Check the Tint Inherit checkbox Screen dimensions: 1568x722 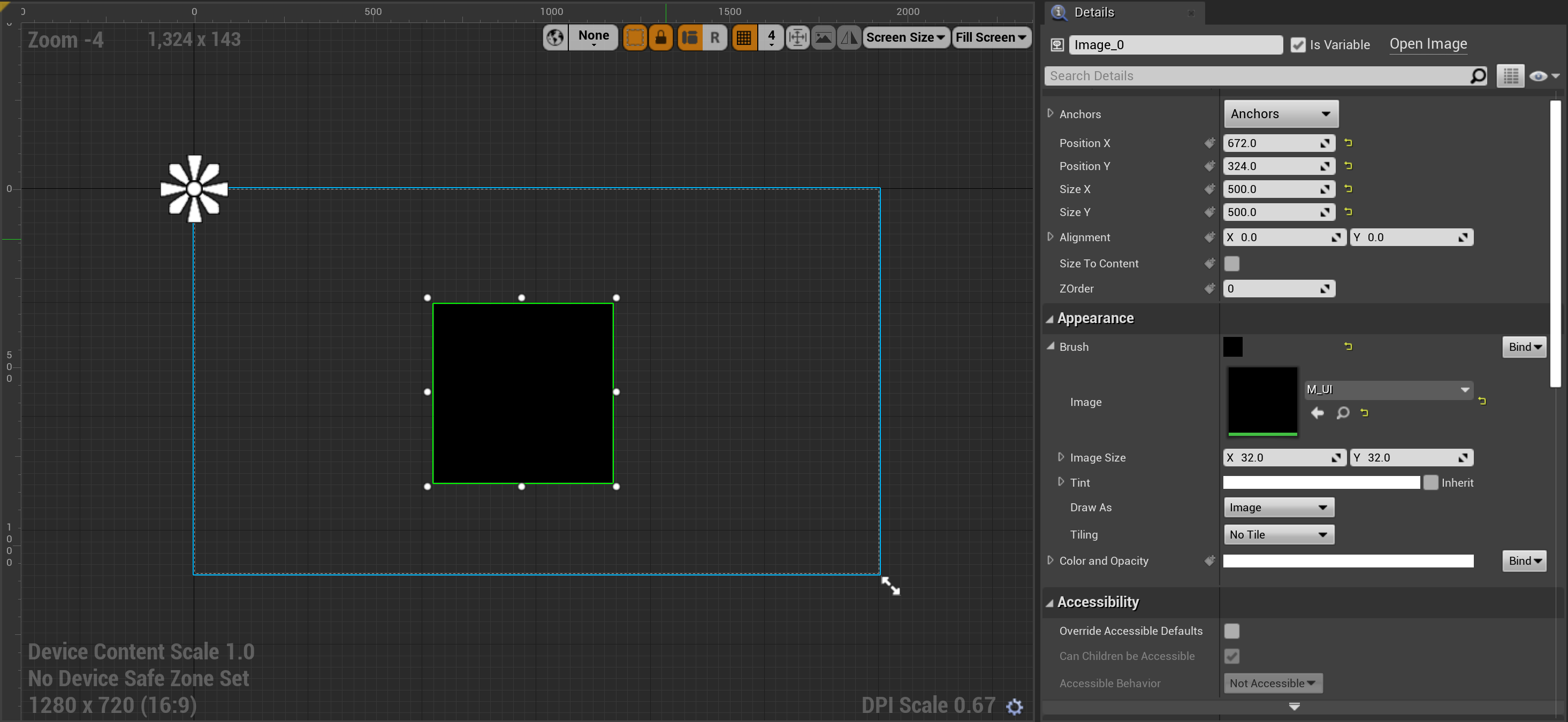(x=1430, y=482)
